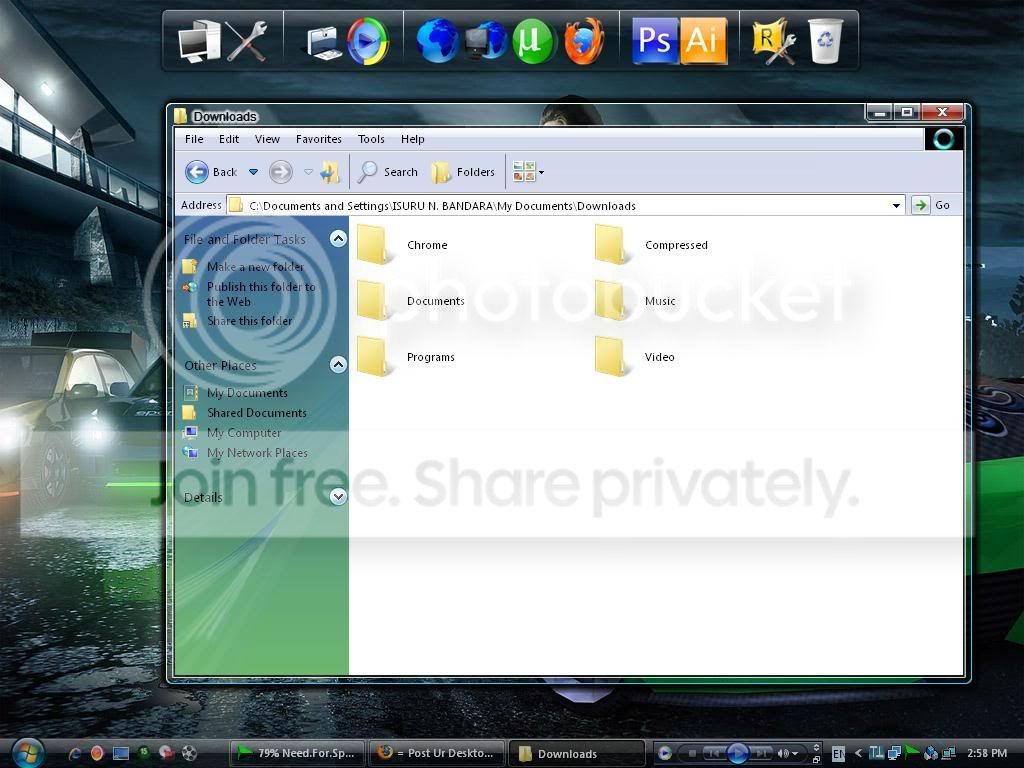Open the Views dropdown button

coord(528,172)
